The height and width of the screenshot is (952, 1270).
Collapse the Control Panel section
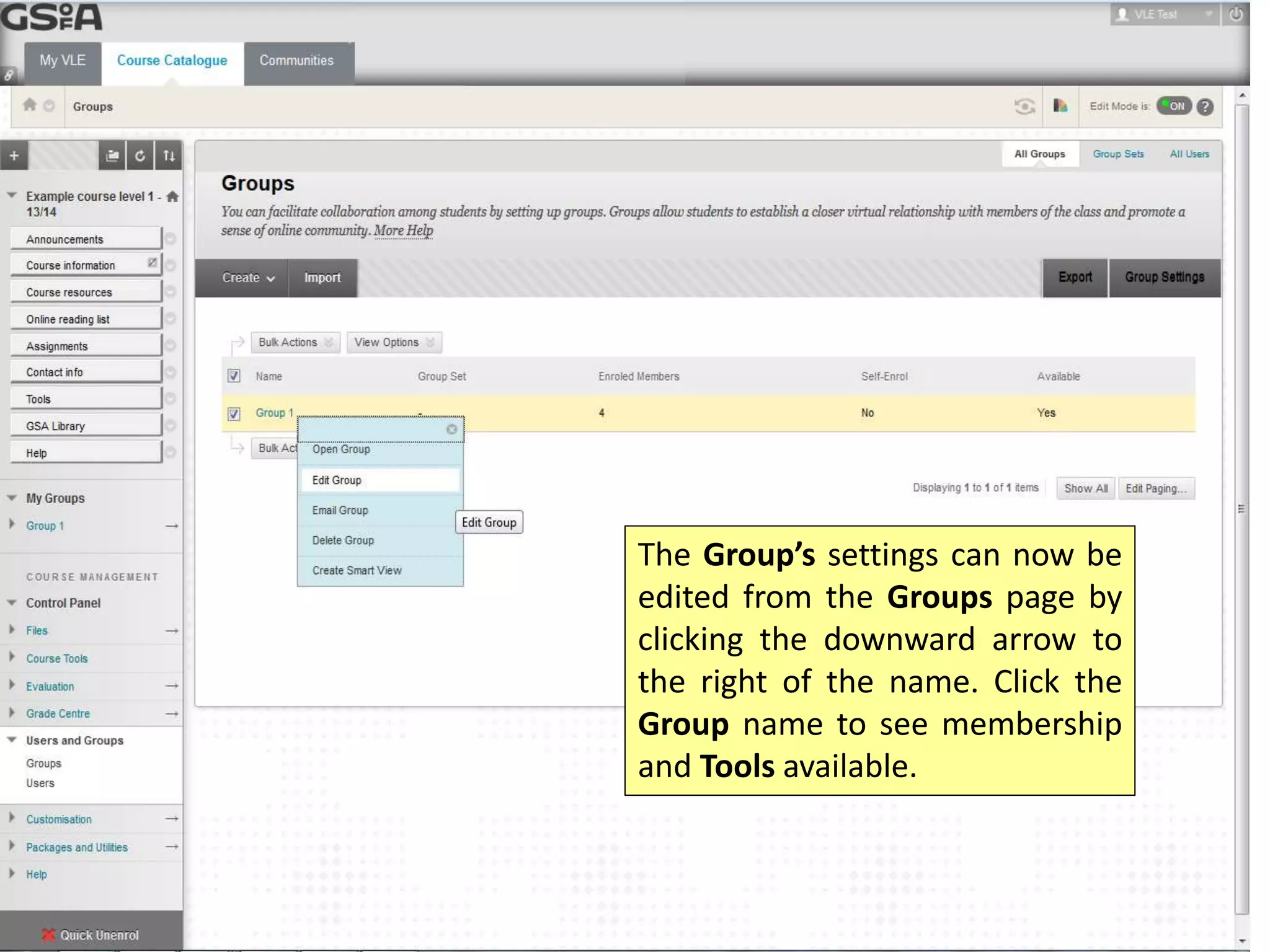(12, 602)
